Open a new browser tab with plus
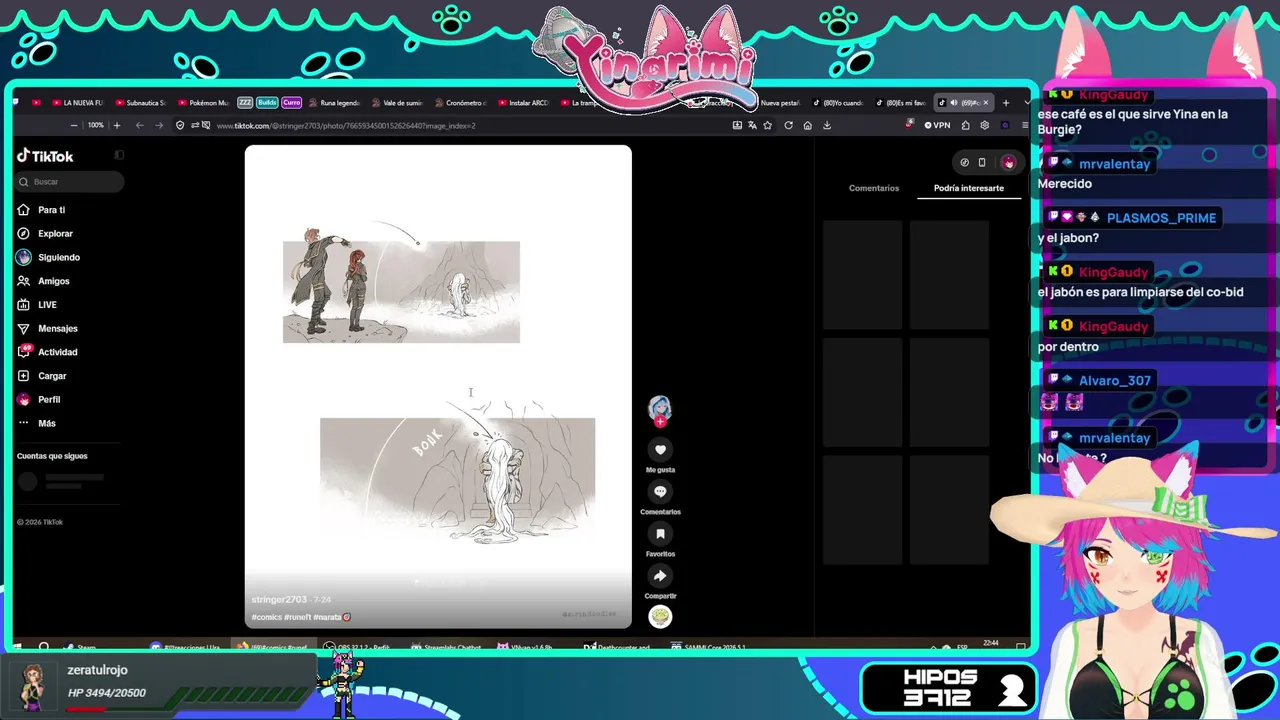Viewport: 1280px width, 720px height. [1006, 102]
